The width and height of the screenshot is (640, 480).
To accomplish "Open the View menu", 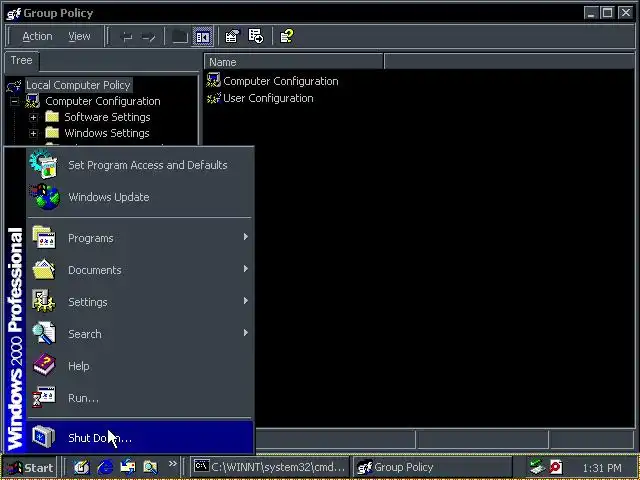I will click(79, 37).
